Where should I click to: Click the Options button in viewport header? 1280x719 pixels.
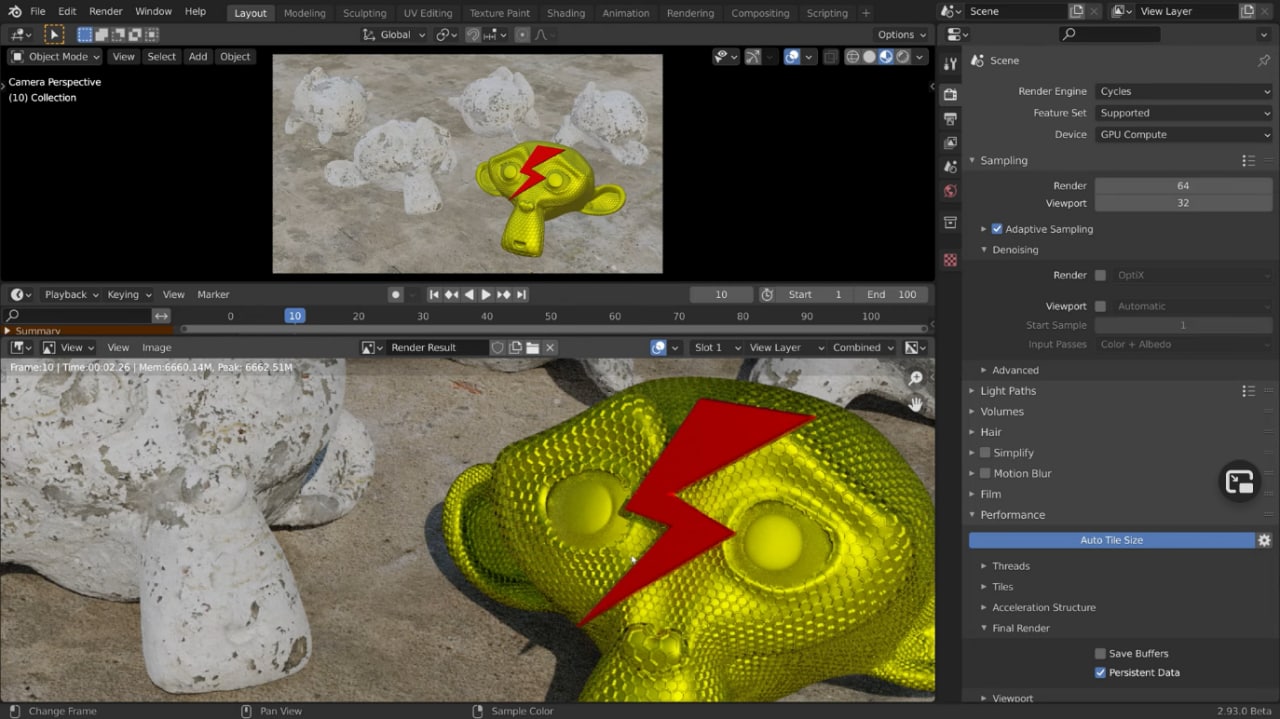[x=901, y=35]
